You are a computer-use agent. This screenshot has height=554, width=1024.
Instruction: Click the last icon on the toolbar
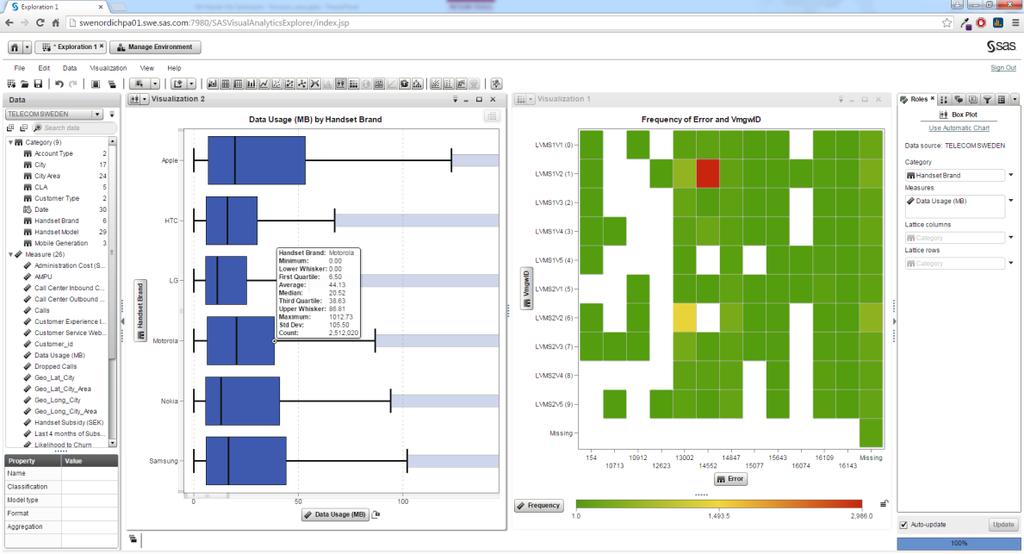pos(496,84)
